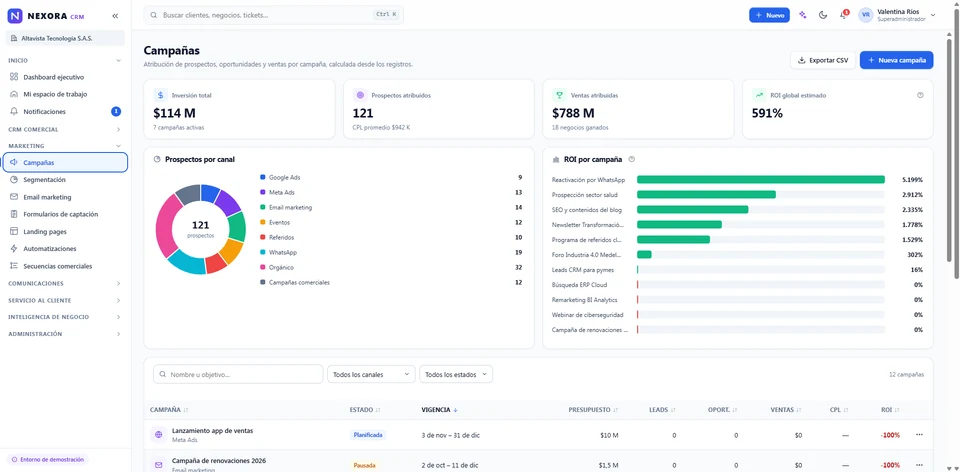Open the Todos los estados dropdown
Image resolution: width=960 pixels, height=472 pixels.
point(456,374)
